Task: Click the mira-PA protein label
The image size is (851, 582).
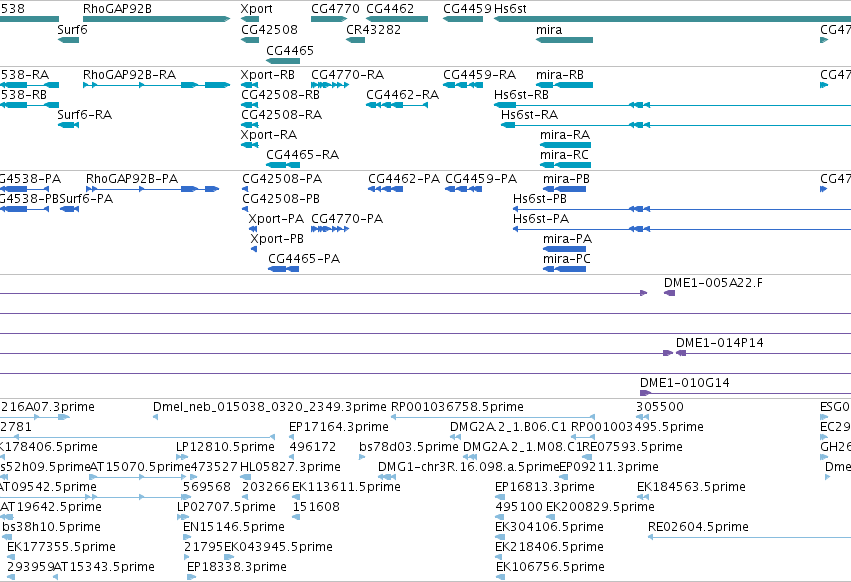Action: 567,239
